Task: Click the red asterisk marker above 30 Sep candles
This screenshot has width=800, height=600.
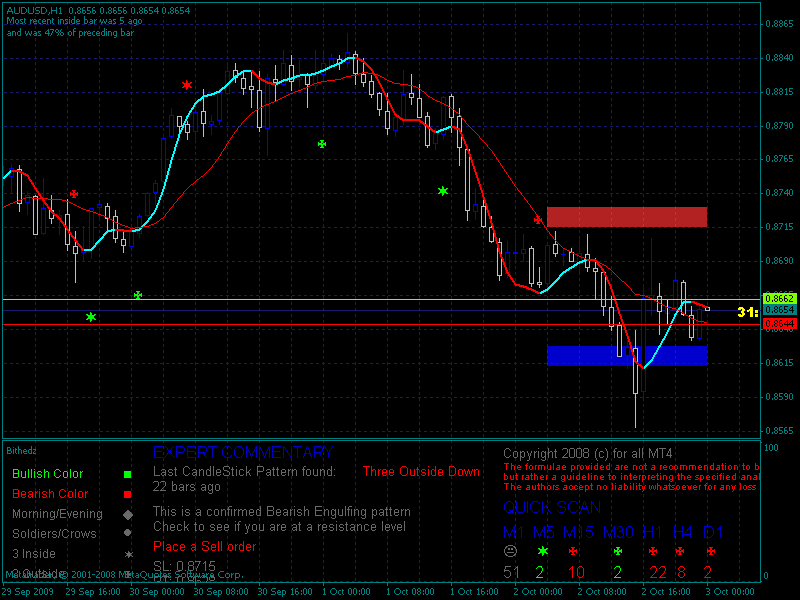Action: pyautogui.click(x=187, y=85)
